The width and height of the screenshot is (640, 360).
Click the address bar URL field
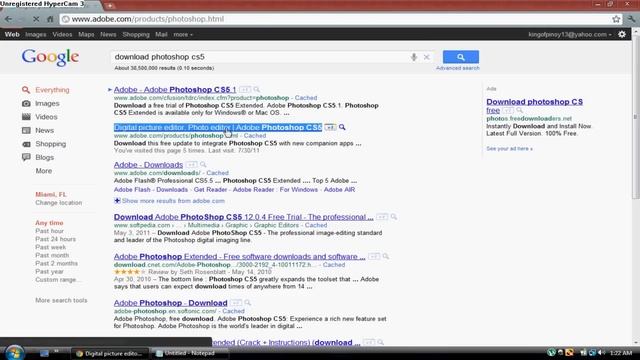coord(335,19)
